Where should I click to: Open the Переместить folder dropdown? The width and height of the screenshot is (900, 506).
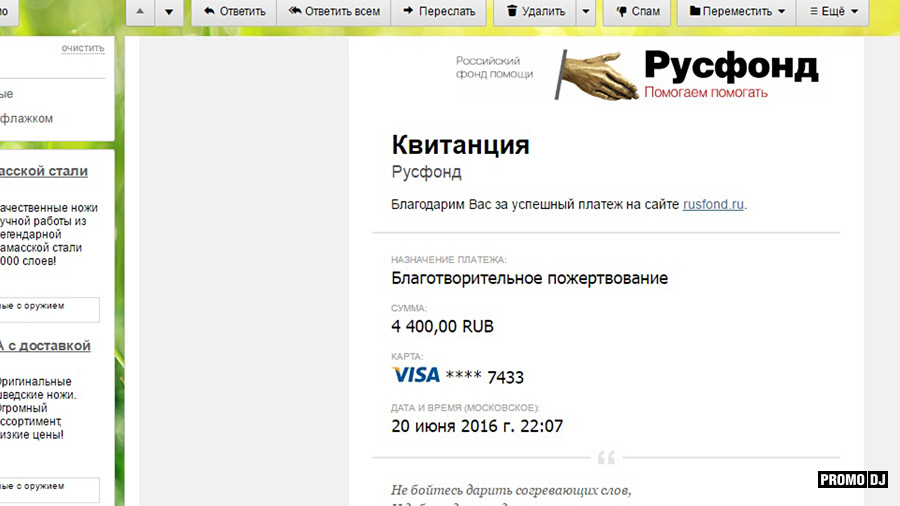737,11
